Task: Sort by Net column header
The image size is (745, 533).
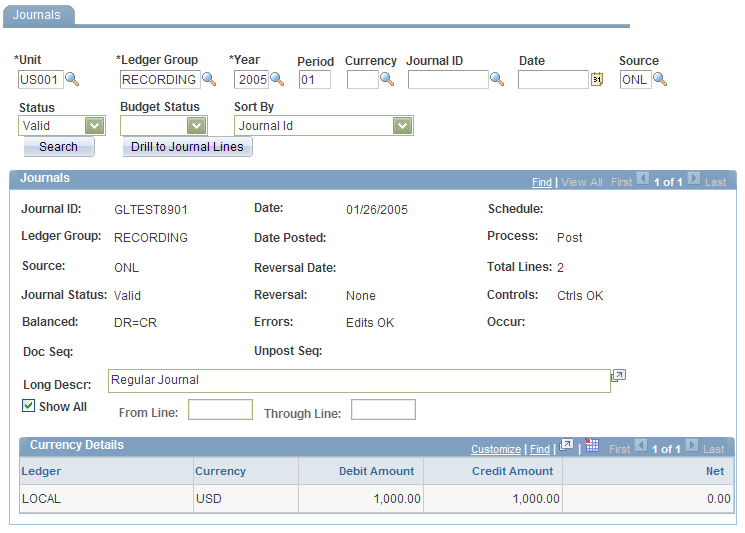Action: 715,471
